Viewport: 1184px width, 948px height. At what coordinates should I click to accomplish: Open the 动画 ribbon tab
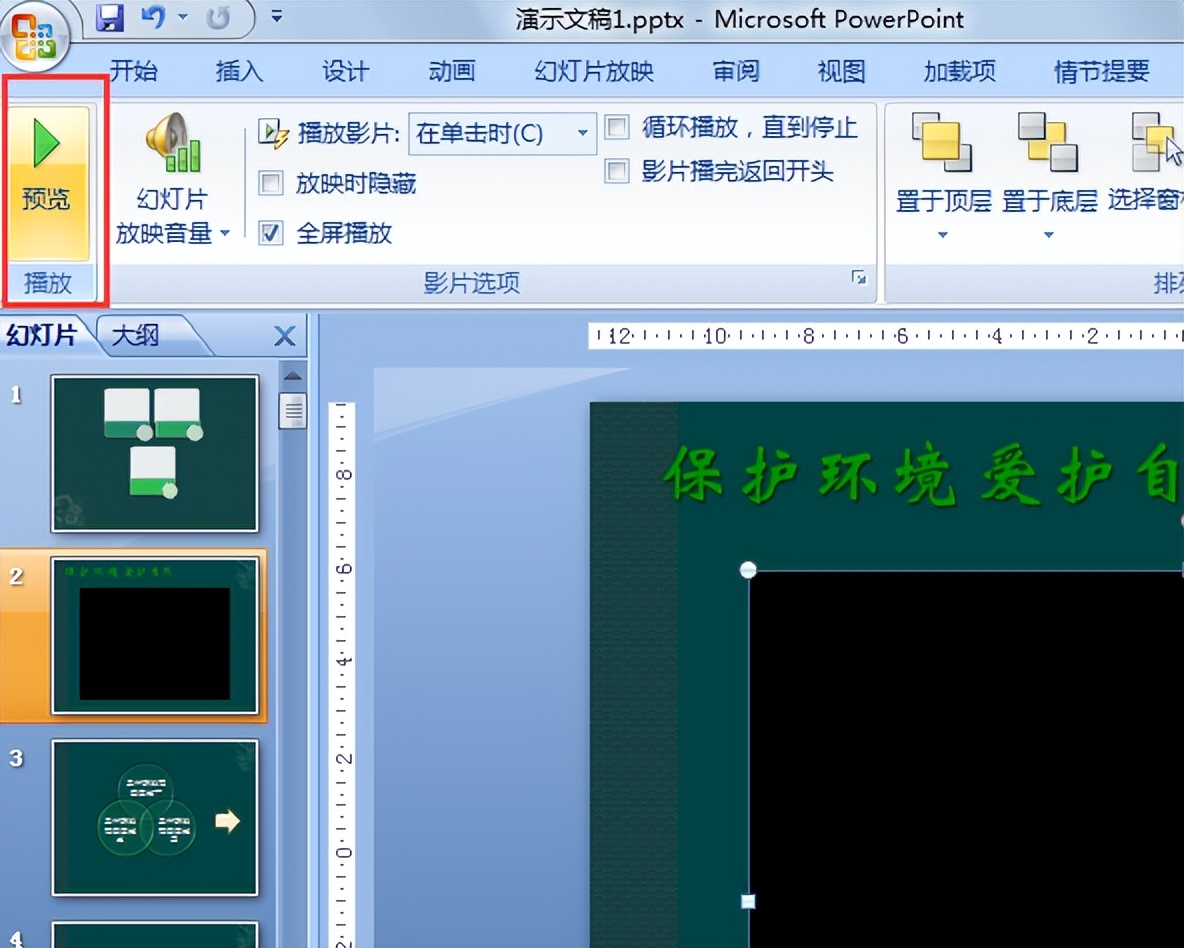pyautogui.click(x=452, y=71)
